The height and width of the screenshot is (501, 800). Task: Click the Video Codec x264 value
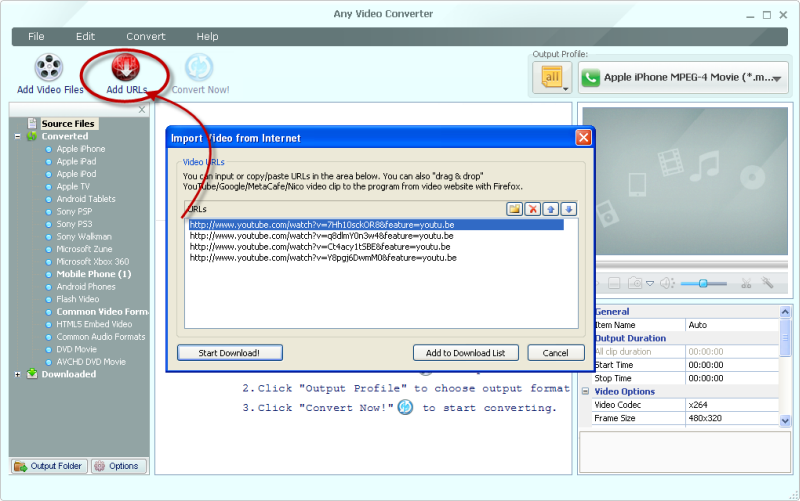point(732,405)
